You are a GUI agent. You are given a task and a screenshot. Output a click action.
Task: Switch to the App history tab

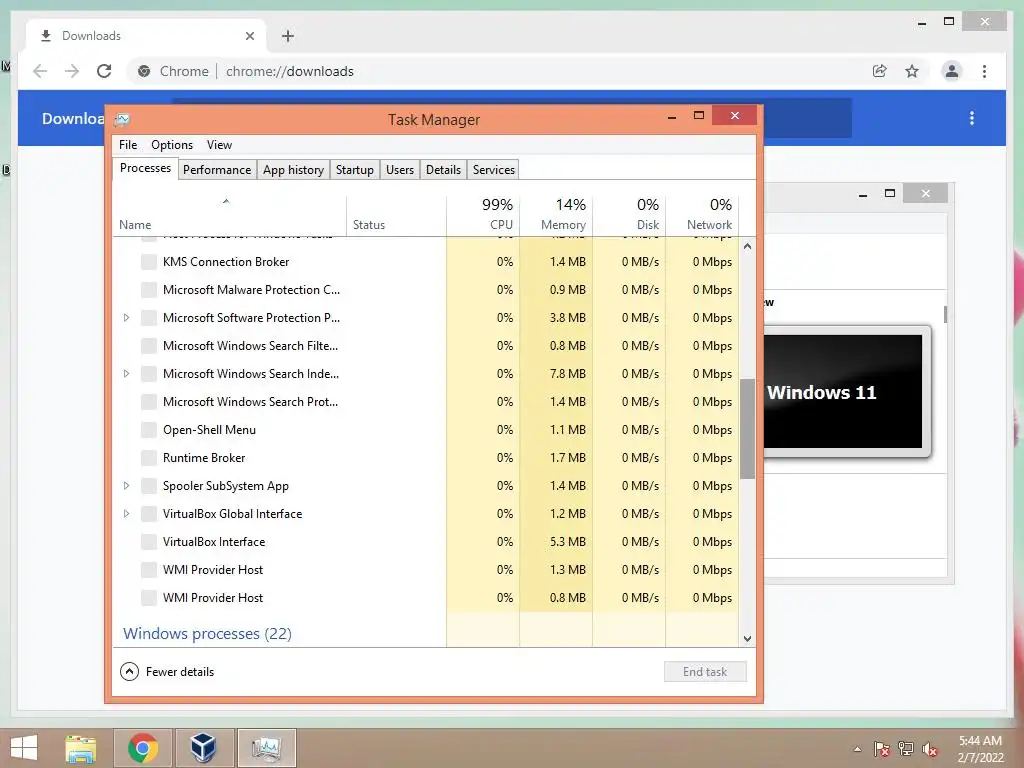tap(293, 170)
